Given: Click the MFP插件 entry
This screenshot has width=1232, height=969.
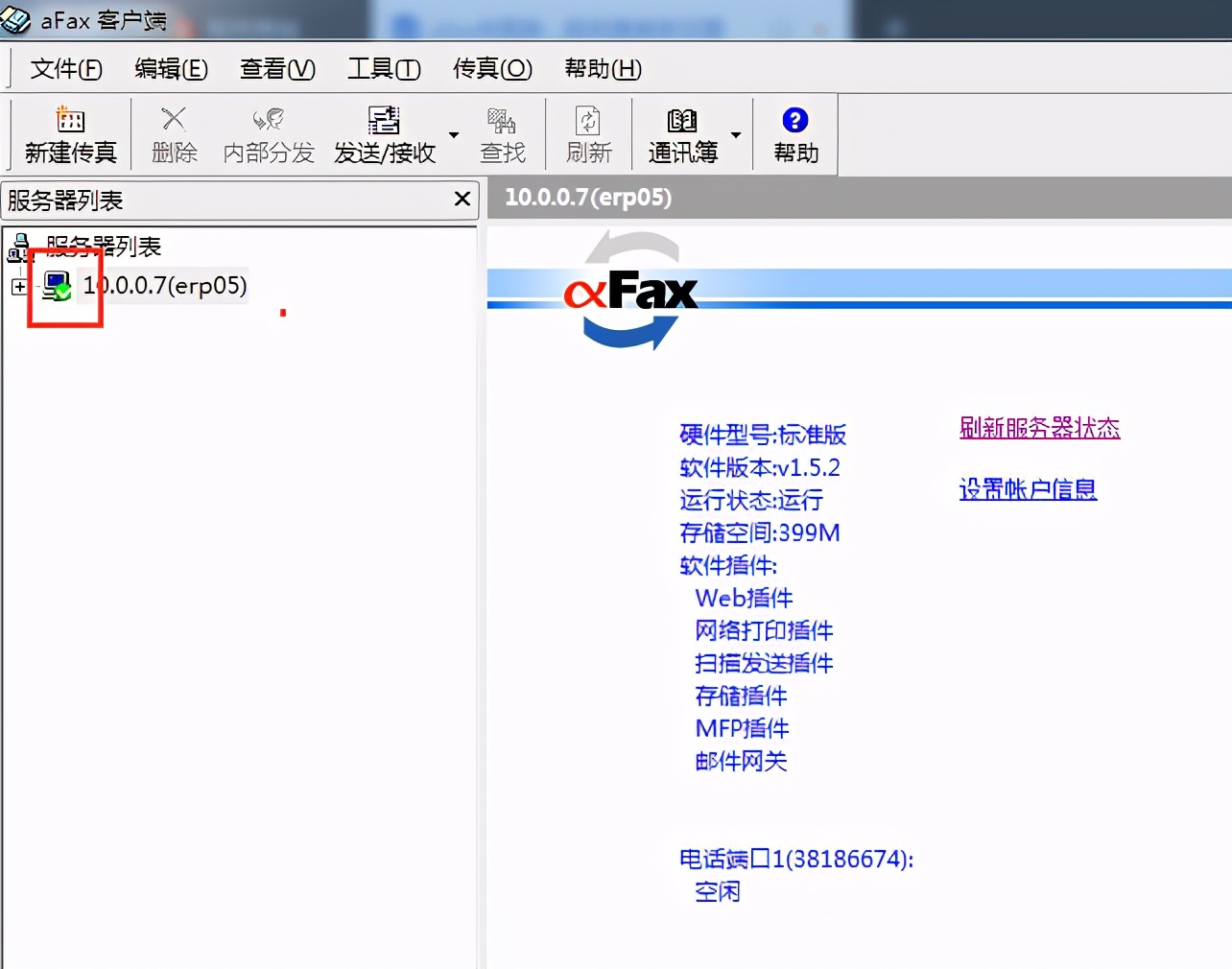Looking at the screenshot, I should [742, 728].
